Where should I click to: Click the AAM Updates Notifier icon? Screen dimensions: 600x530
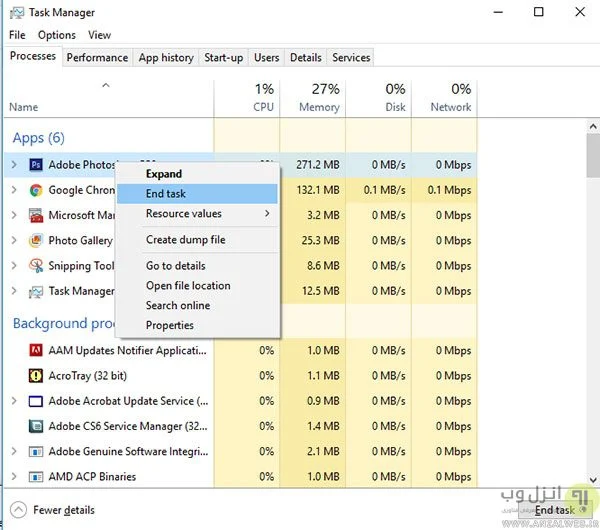[35, 350]
